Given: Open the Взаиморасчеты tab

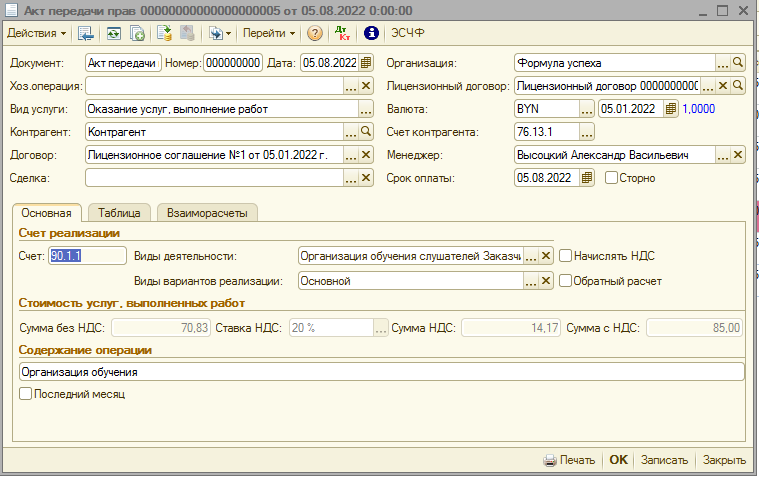Looking at the screenshot, I should (208, 212).
